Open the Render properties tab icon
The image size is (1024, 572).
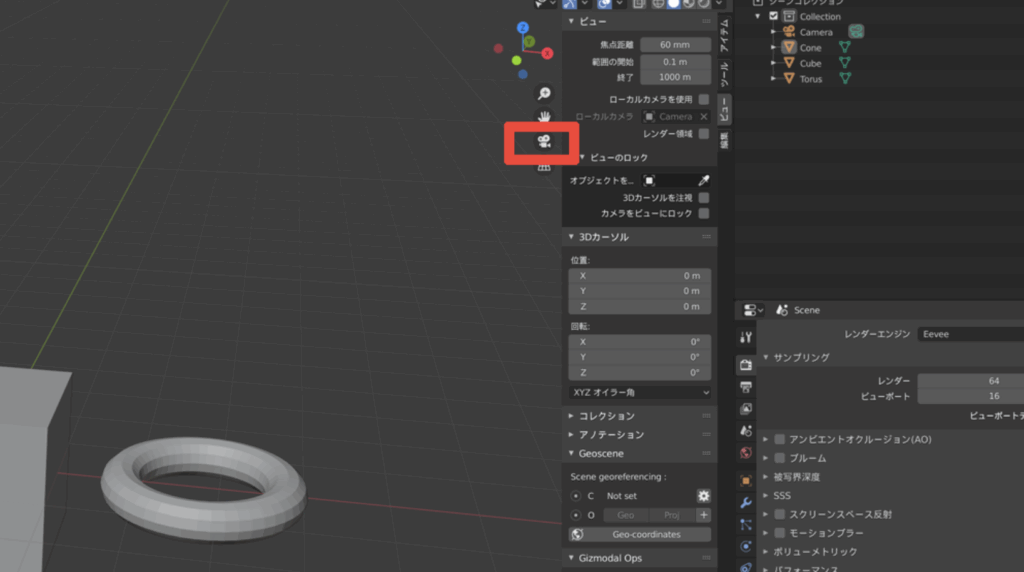point(746,366)
